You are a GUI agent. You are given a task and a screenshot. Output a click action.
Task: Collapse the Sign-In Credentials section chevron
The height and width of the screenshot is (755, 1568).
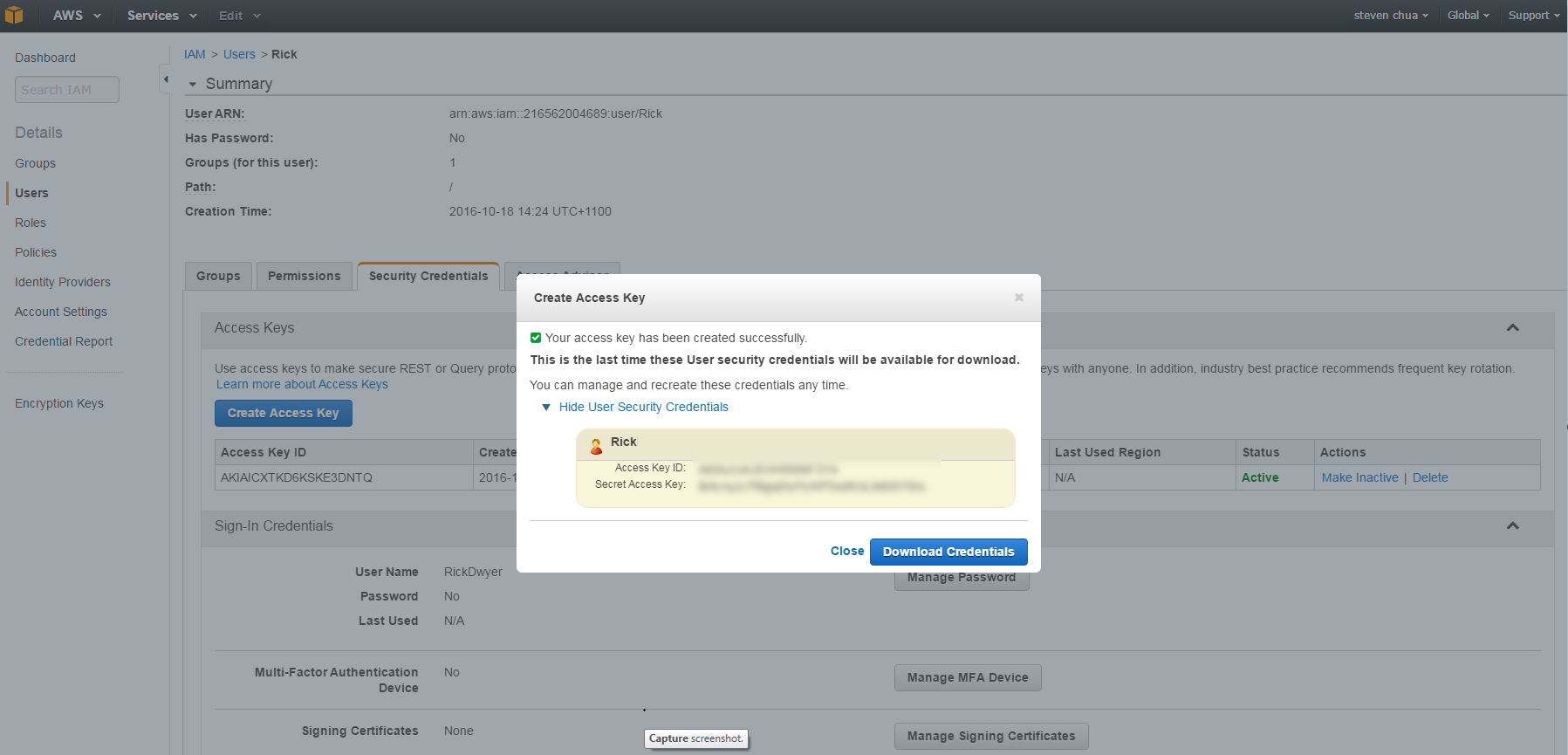pyautogui.click(x=1513, y=526)
